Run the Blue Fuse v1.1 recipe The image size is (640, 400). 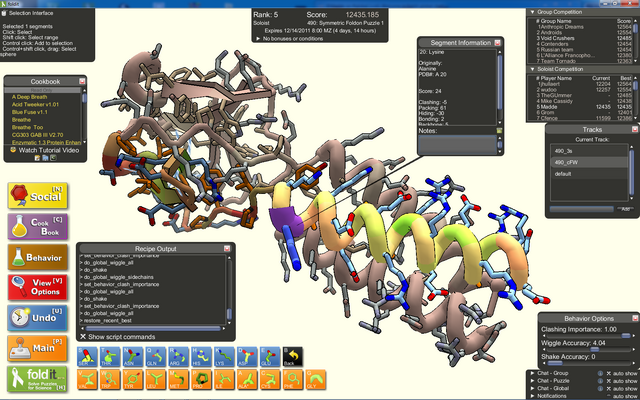point(30,112)
